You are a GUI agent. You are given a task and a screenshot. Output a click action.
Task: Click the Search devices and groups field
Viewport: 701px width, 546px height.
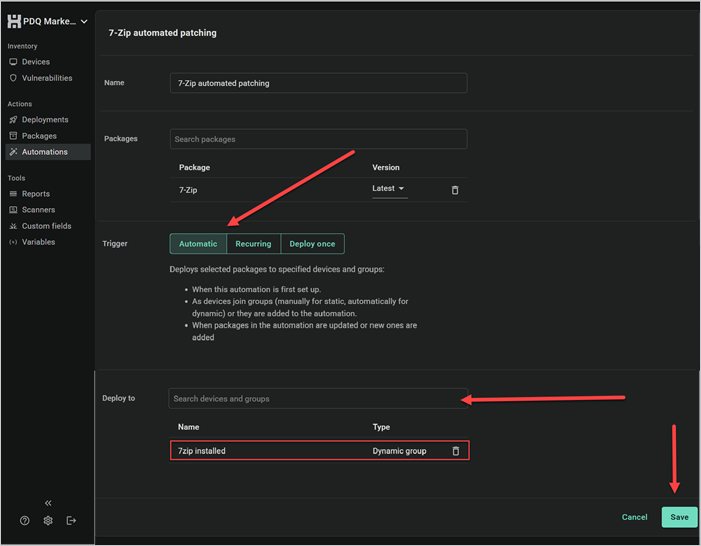tap(318, 398)
